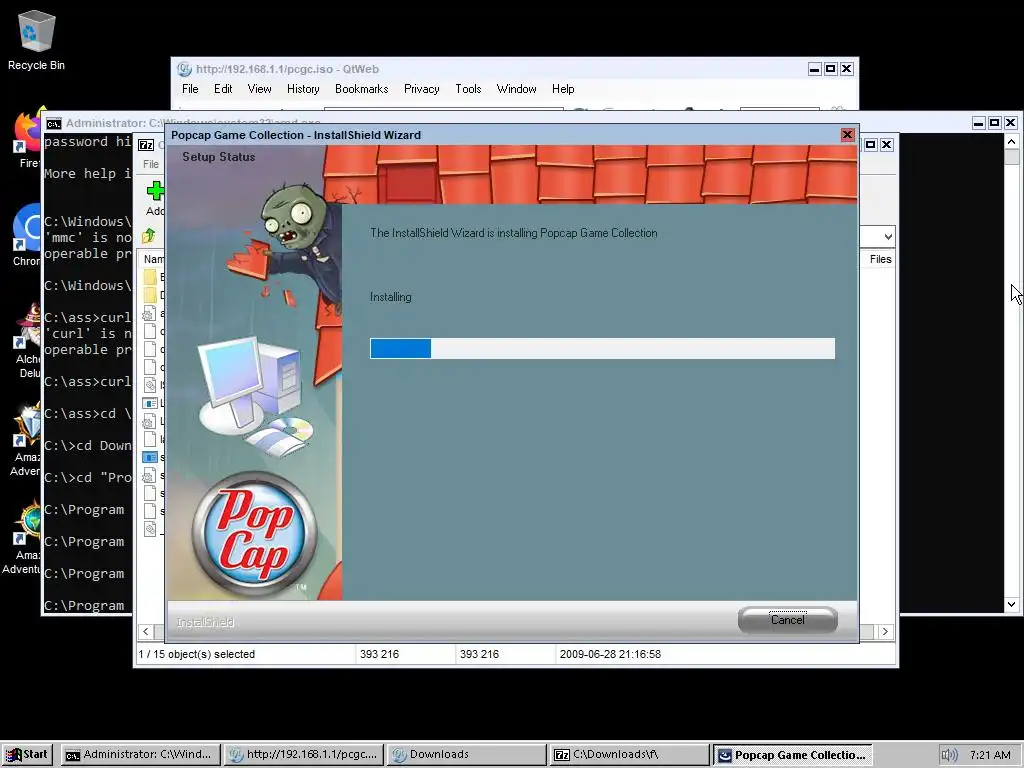Screen dimensions: 1024x768
Task: Open the Firefox desktop shortcut
Action: (27, 137)
